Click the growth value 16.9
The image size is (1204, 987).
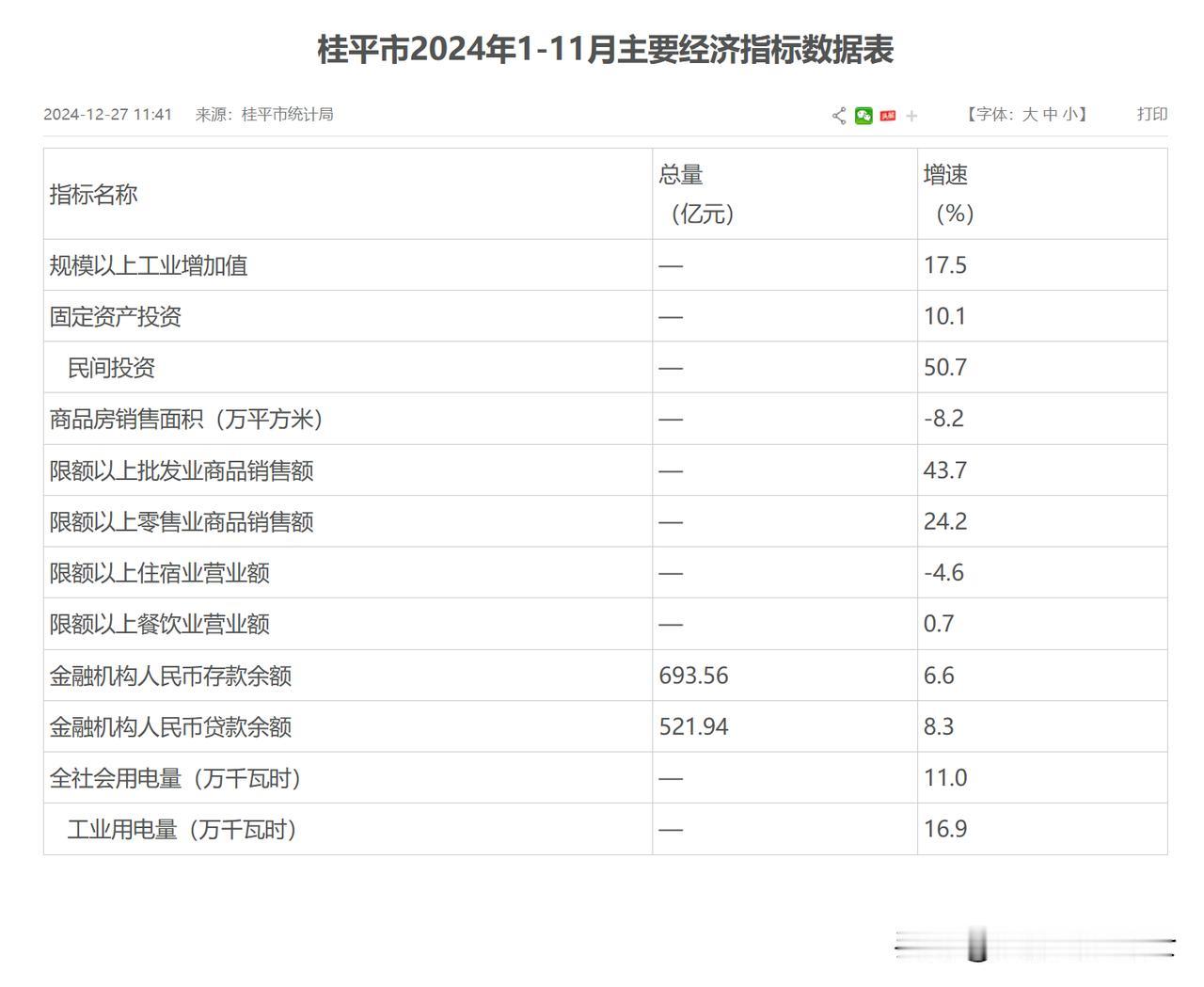[945, 829]
